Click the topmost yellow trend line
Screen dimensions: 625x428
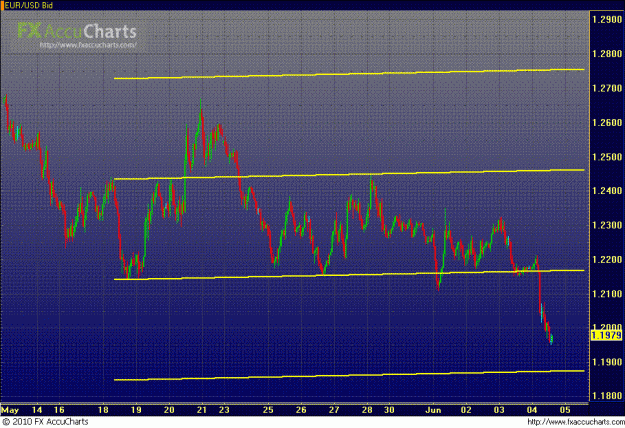(x=349, y=74)
